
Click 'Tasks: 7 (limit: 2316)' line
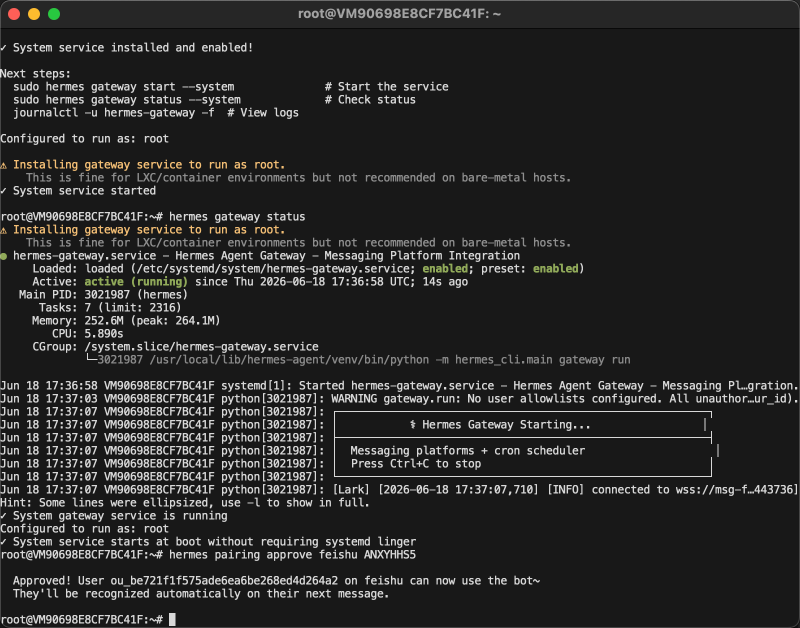(110, 308)
